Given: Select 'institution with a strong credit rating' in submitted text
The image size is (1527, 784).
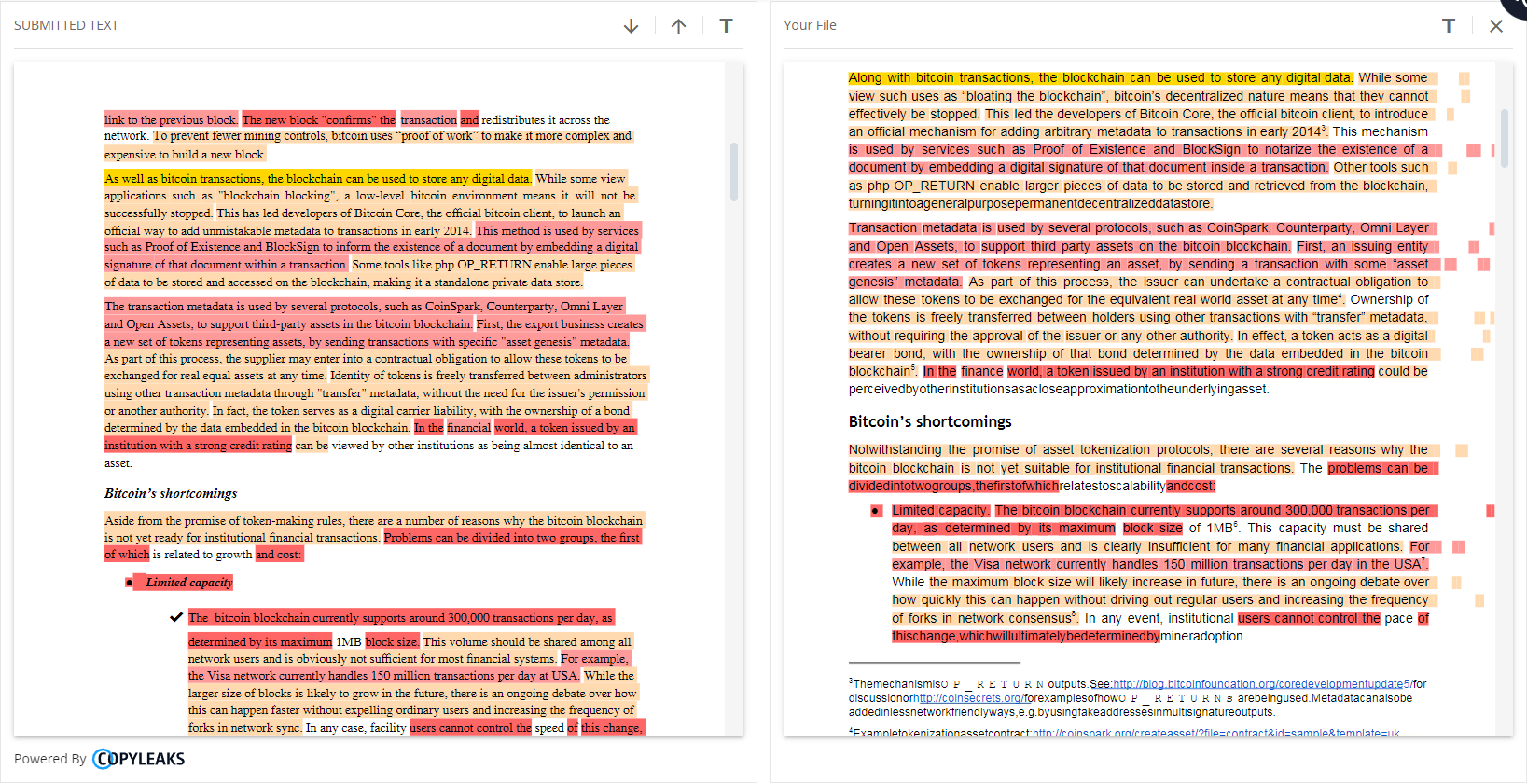Looking at the screenshot, I should click(x=198, y=446).
